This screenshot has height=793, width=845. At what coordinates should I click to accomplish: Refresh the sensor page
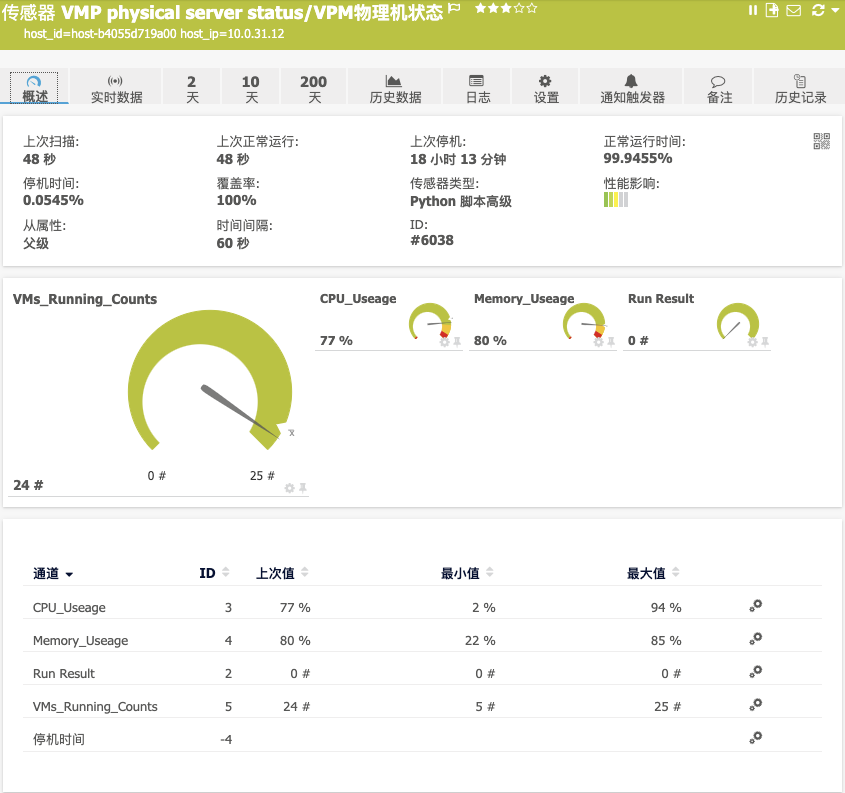[818, 10]
